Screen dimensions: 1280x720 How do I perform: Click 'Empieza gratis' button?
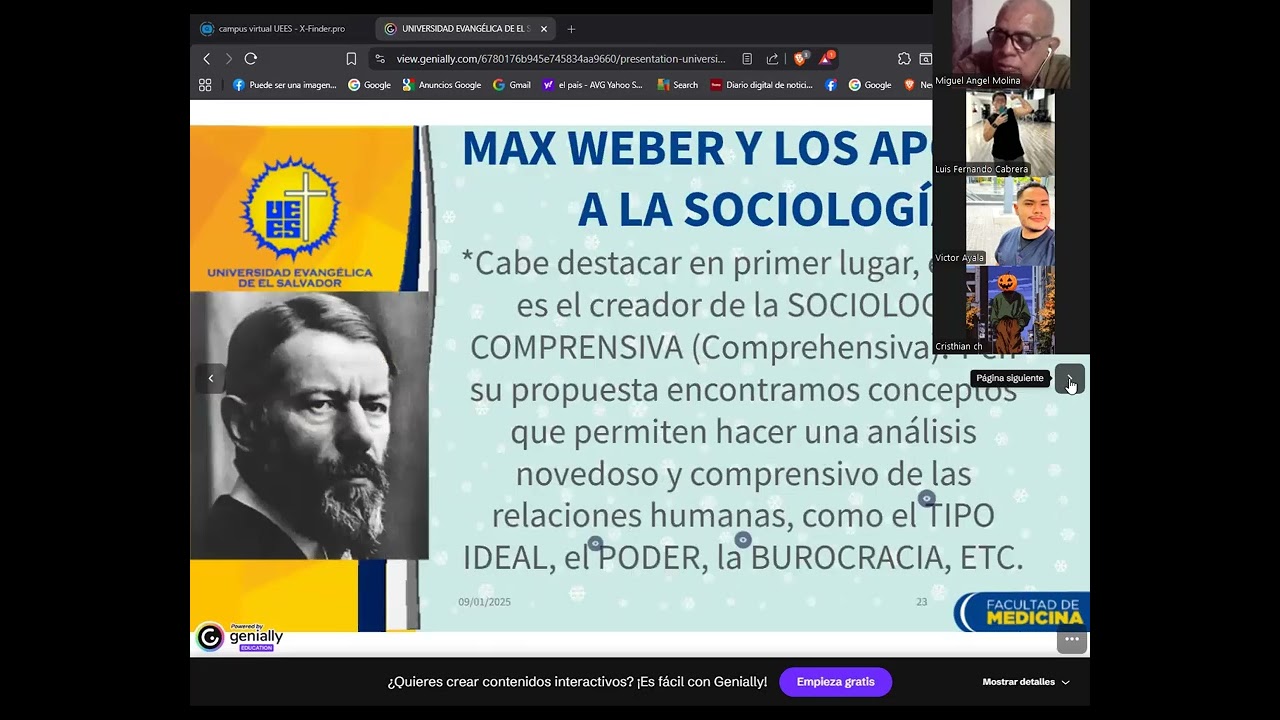835,682
